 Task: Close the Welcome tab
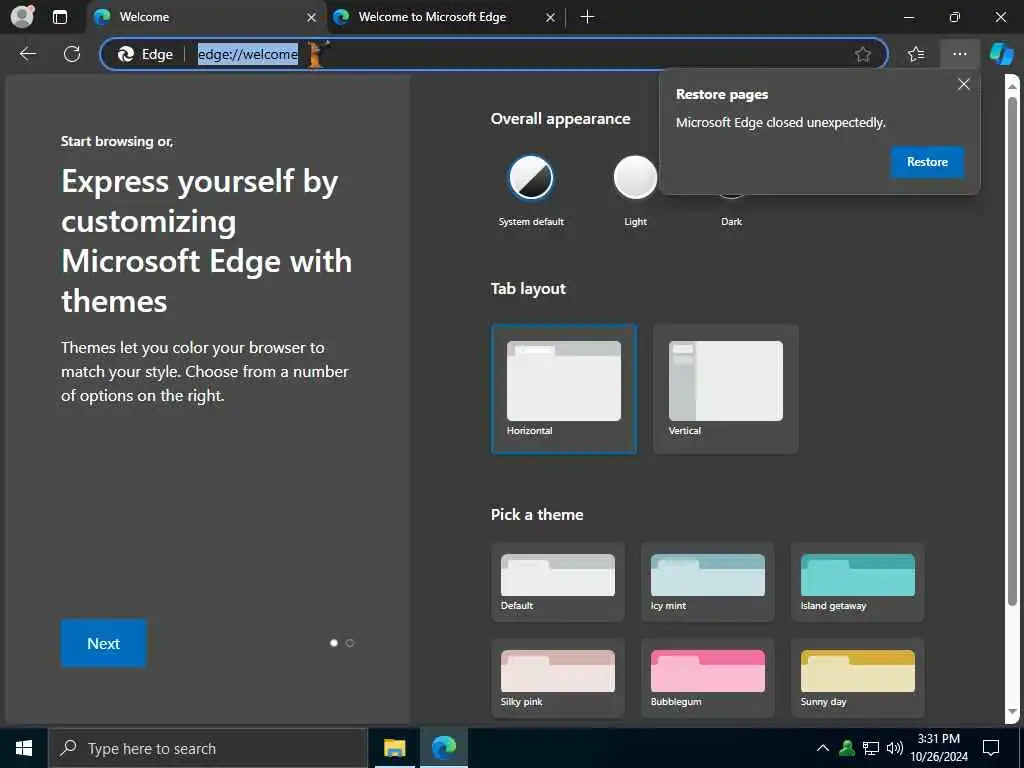[x=312, y=18]
